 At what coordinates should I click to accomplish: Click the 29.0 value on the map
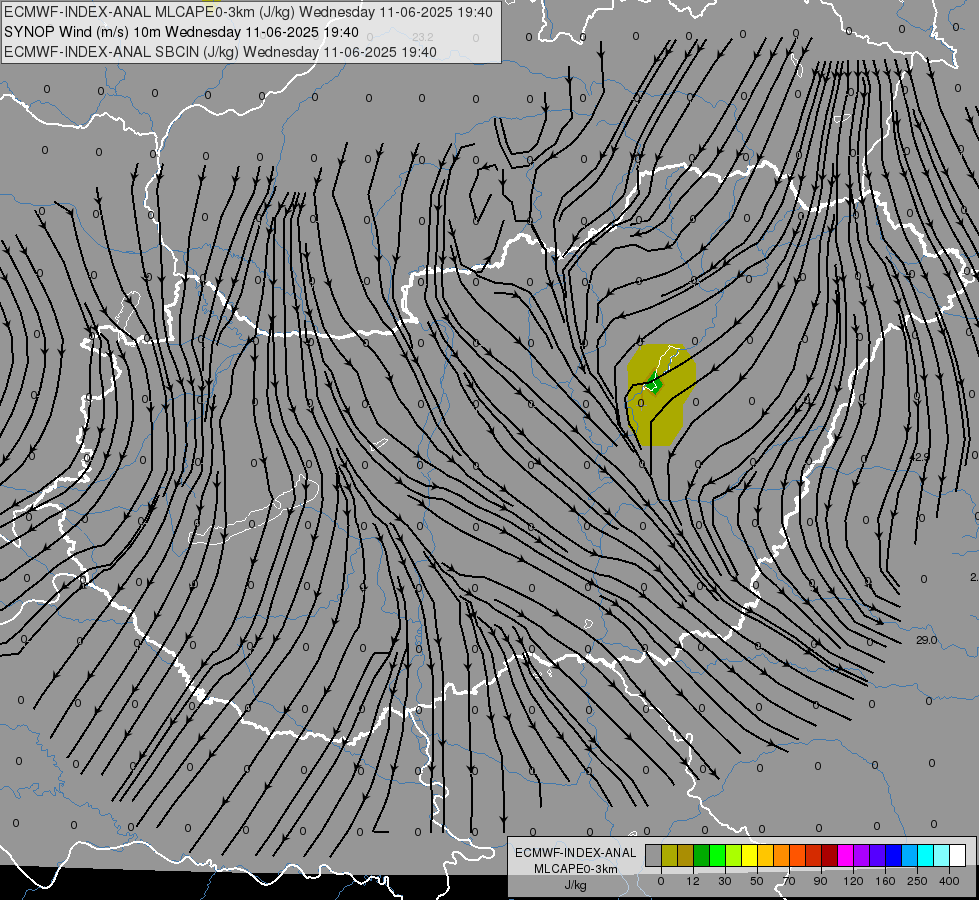point(927,640)
